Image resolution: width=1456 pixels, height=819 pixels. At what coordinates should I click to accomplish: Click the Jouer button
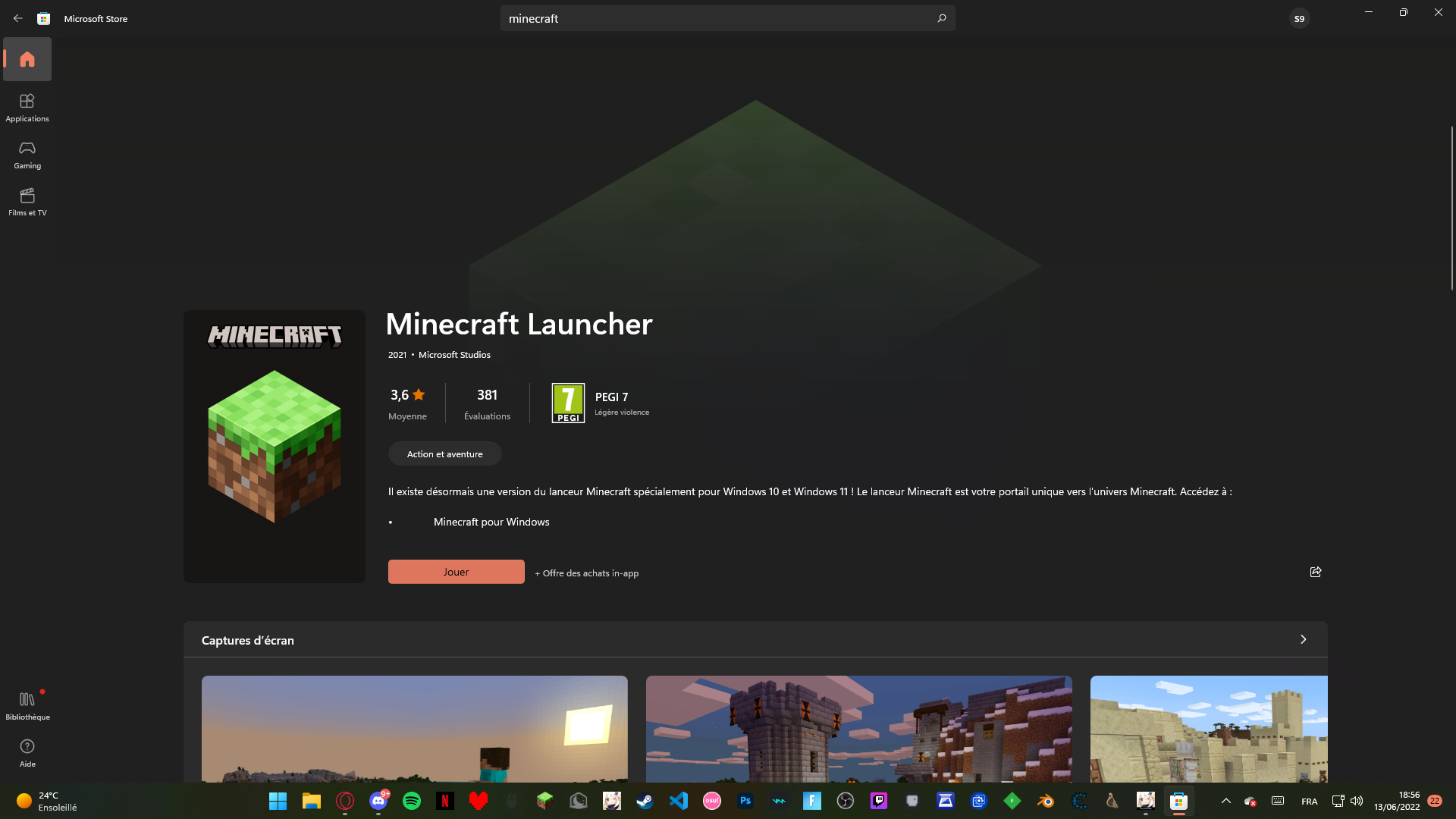456,572
